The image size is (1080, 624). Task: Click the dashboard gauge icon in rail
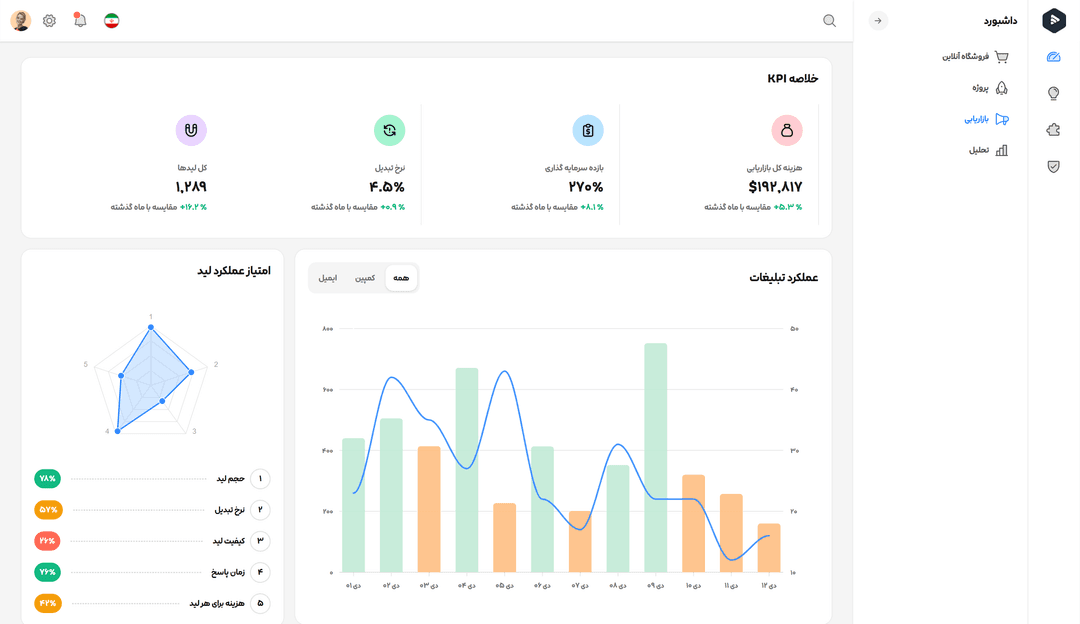(x=1053, y=57)
